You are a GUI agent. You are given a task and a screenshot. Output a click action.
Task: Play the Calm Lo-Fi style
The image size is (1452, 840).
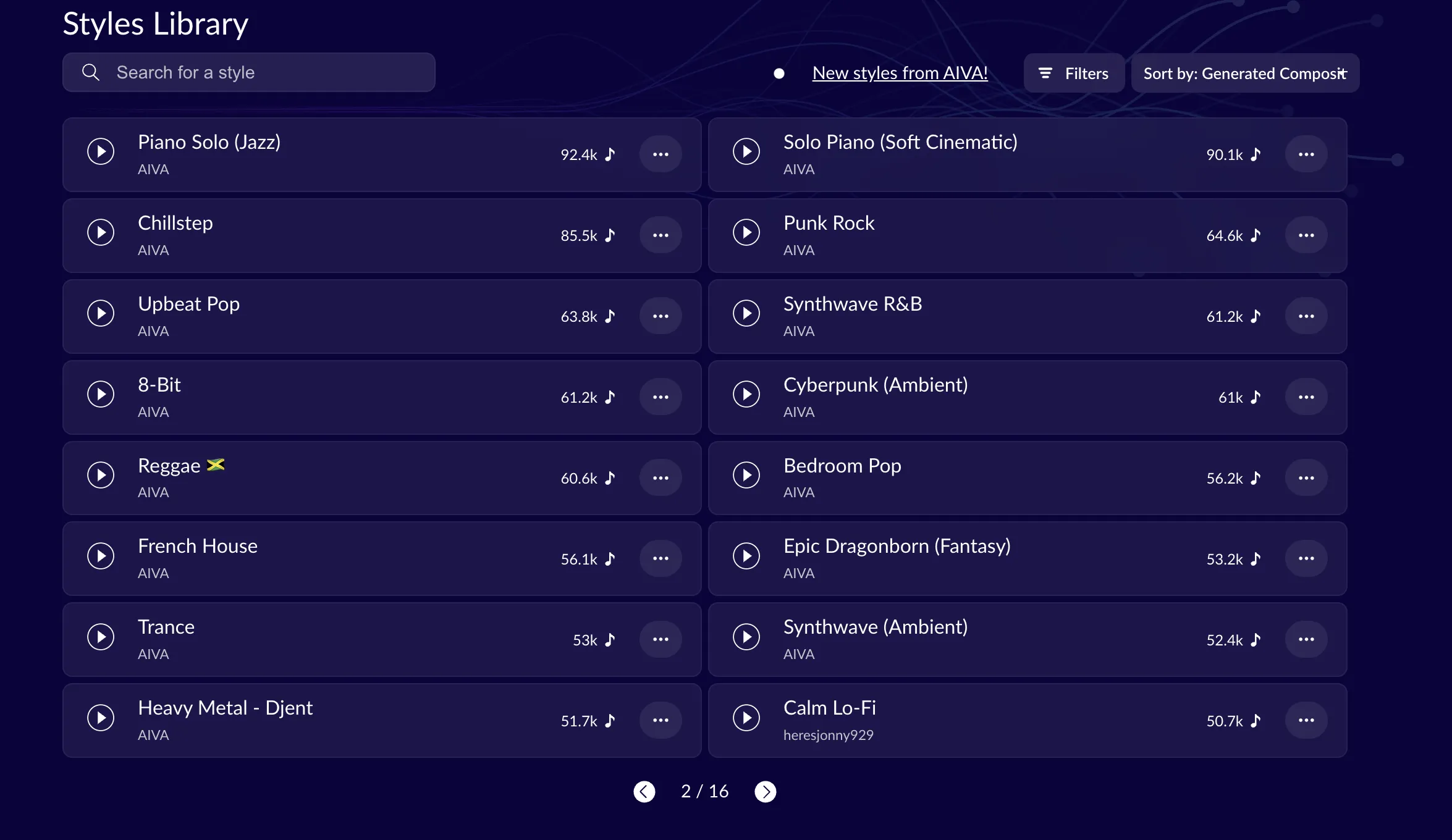click(746, 718)
